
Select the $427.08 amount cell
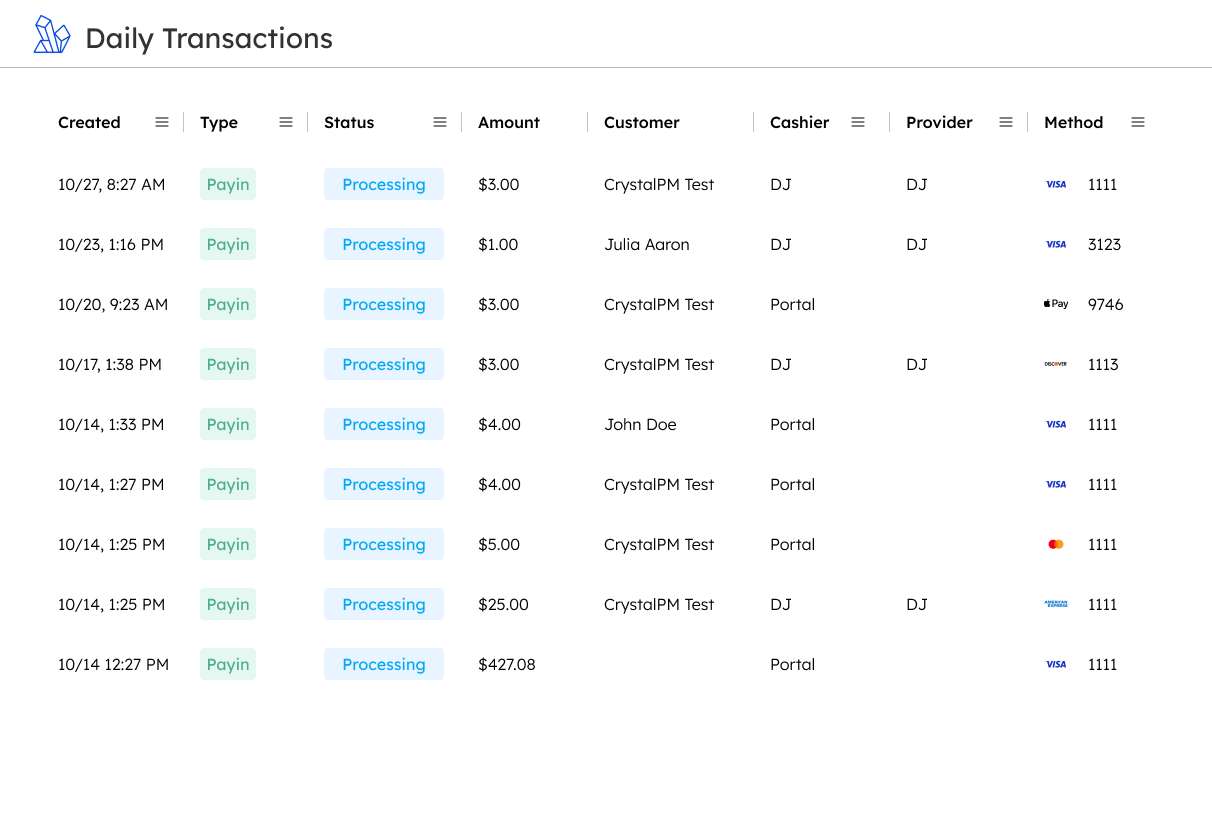[x=507, y=664]
